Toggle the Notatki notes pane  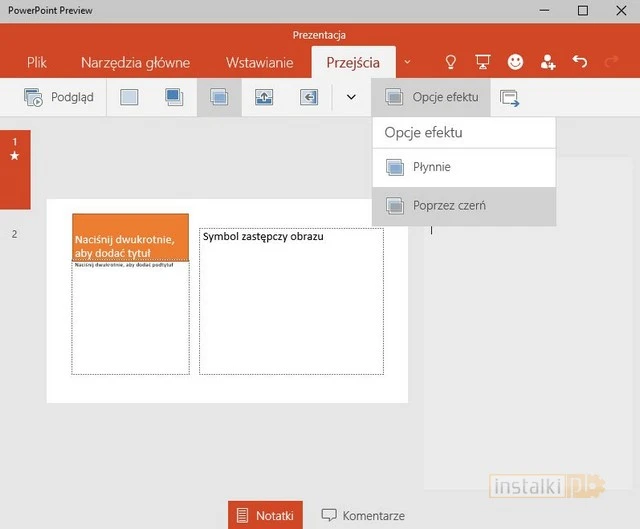tap(265, 516)
